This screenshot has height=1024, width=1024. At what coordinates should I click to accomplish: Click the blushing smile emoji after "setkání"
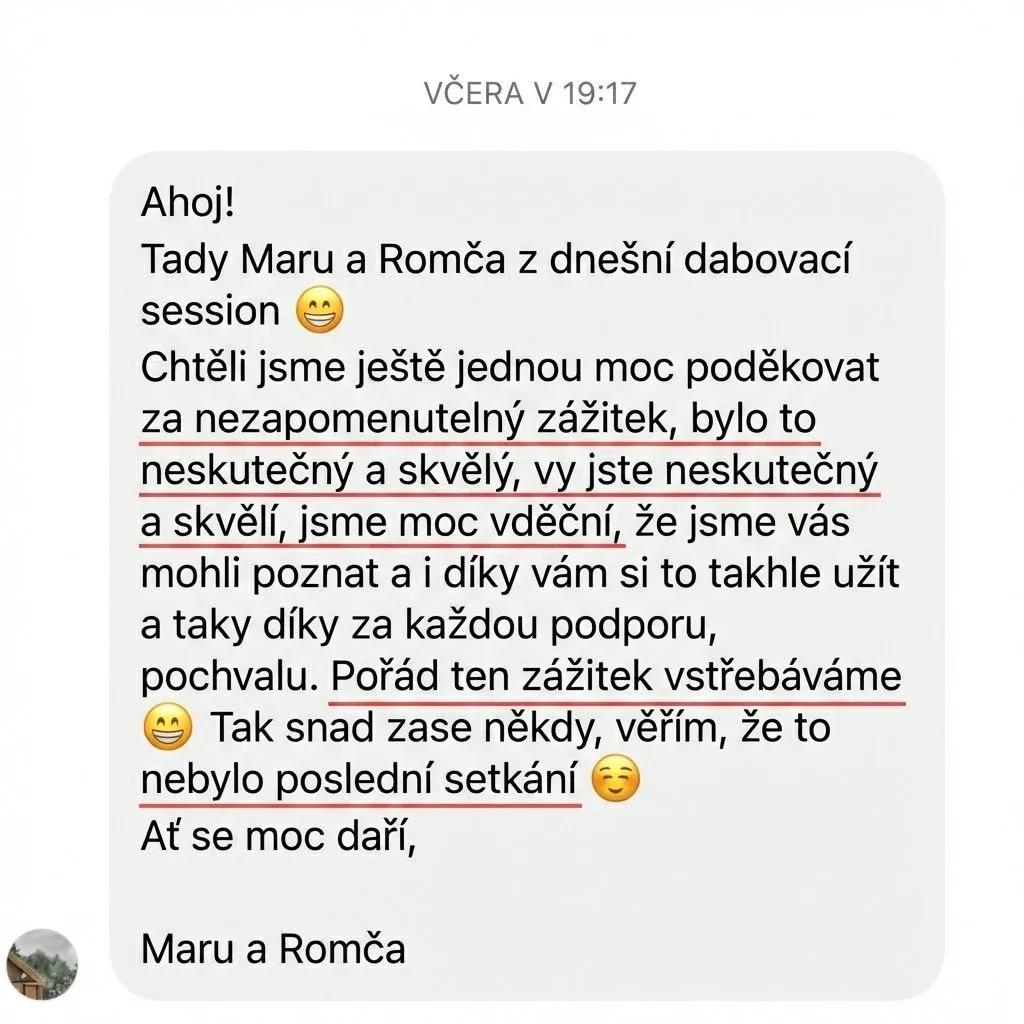(615, 778)
